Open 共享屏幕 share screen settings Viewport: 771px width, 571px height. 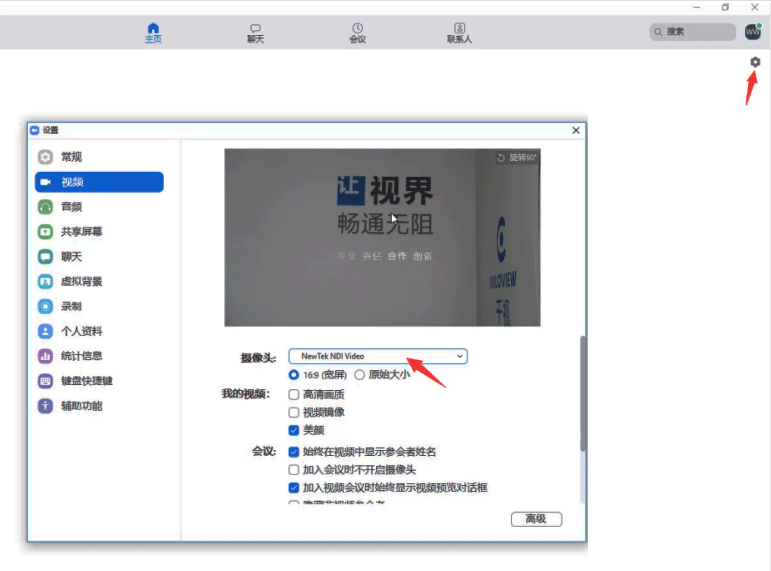tap(99, 232)
